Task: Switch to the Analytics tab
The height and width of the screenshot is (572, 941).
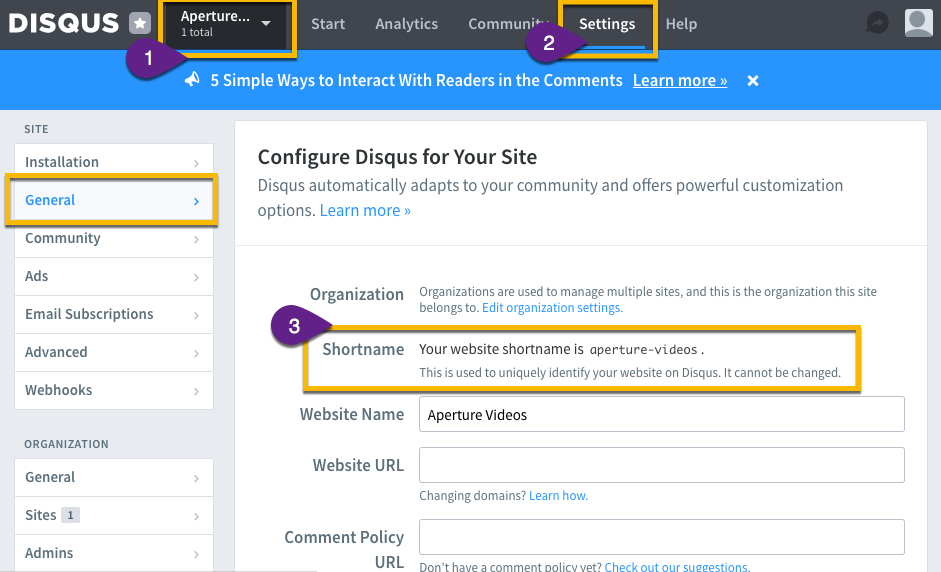Action: [x=406, y=24]
